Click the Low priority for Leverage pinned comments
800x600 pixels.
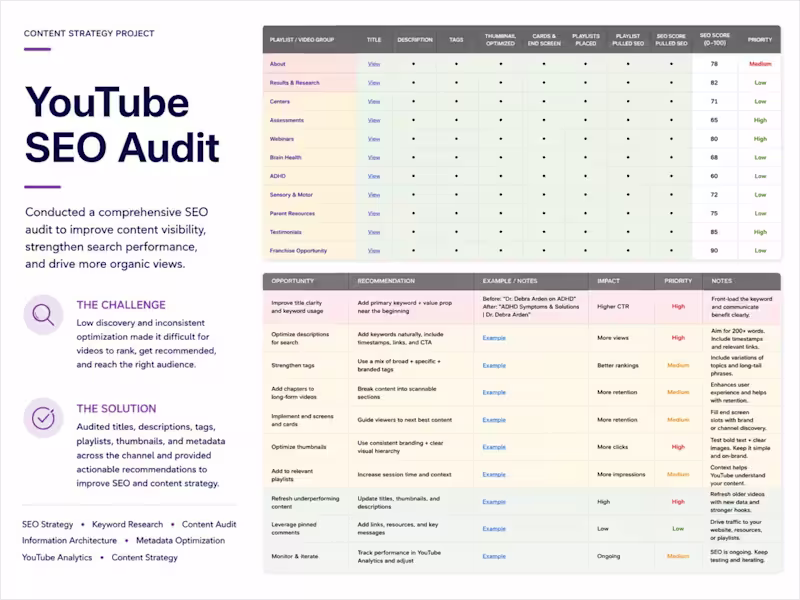pyautogui.click(x=678, y=529)
